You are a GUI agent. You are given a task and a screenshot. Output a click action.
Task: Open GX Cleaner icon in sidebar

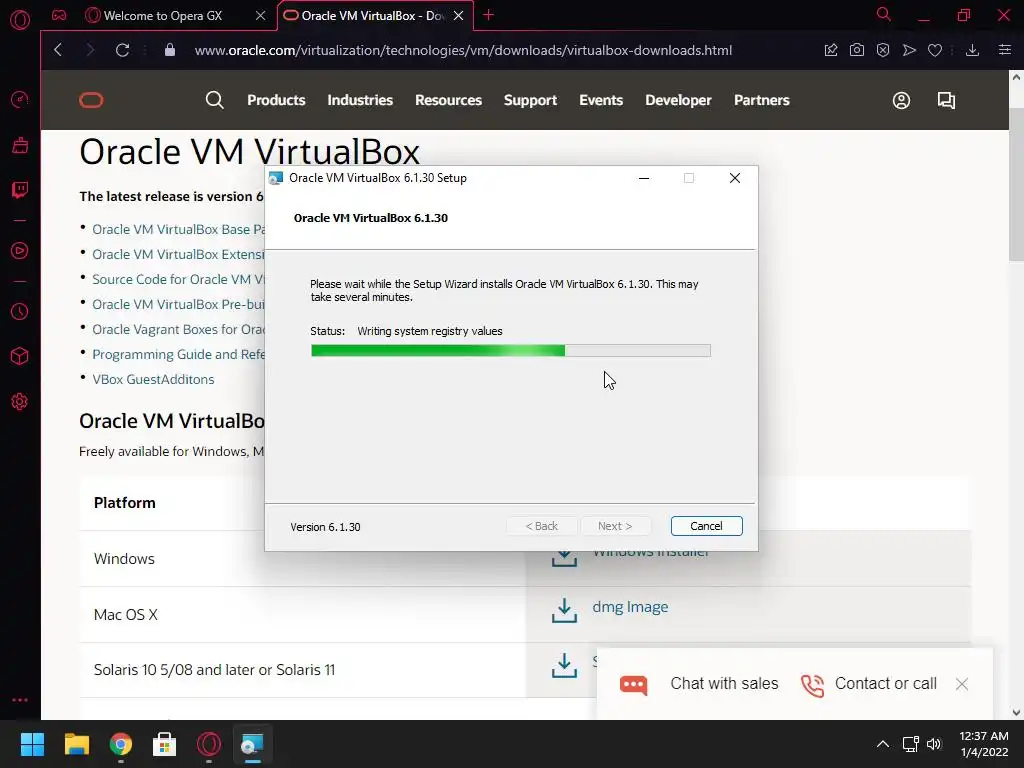click(x=20, y=145)
